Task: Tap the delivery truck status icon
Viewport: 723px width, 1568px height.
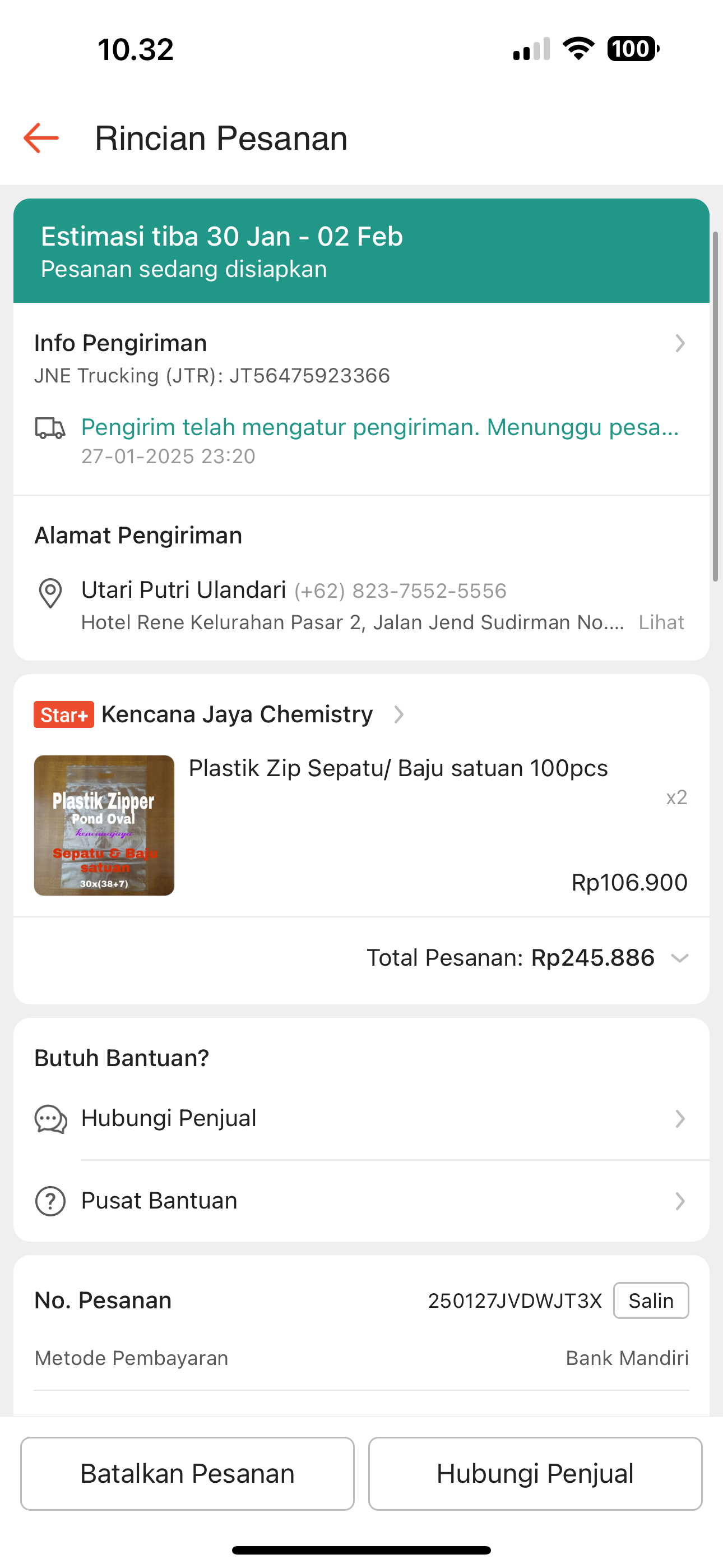Action: [50, 428]
